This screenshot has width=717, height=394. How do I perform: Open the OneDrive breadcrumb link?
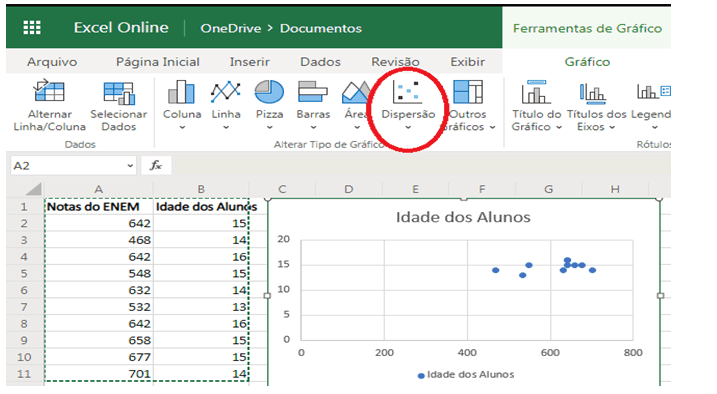pyautogui.click(x=230, y=28)
